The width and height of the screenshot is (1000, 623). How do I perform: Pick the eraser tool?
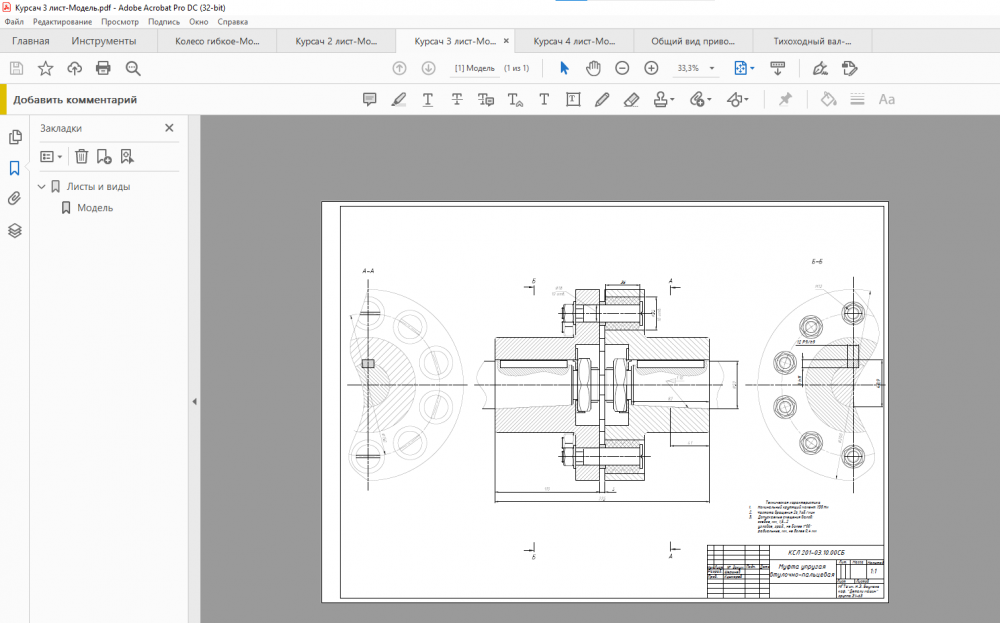point(631,100)
